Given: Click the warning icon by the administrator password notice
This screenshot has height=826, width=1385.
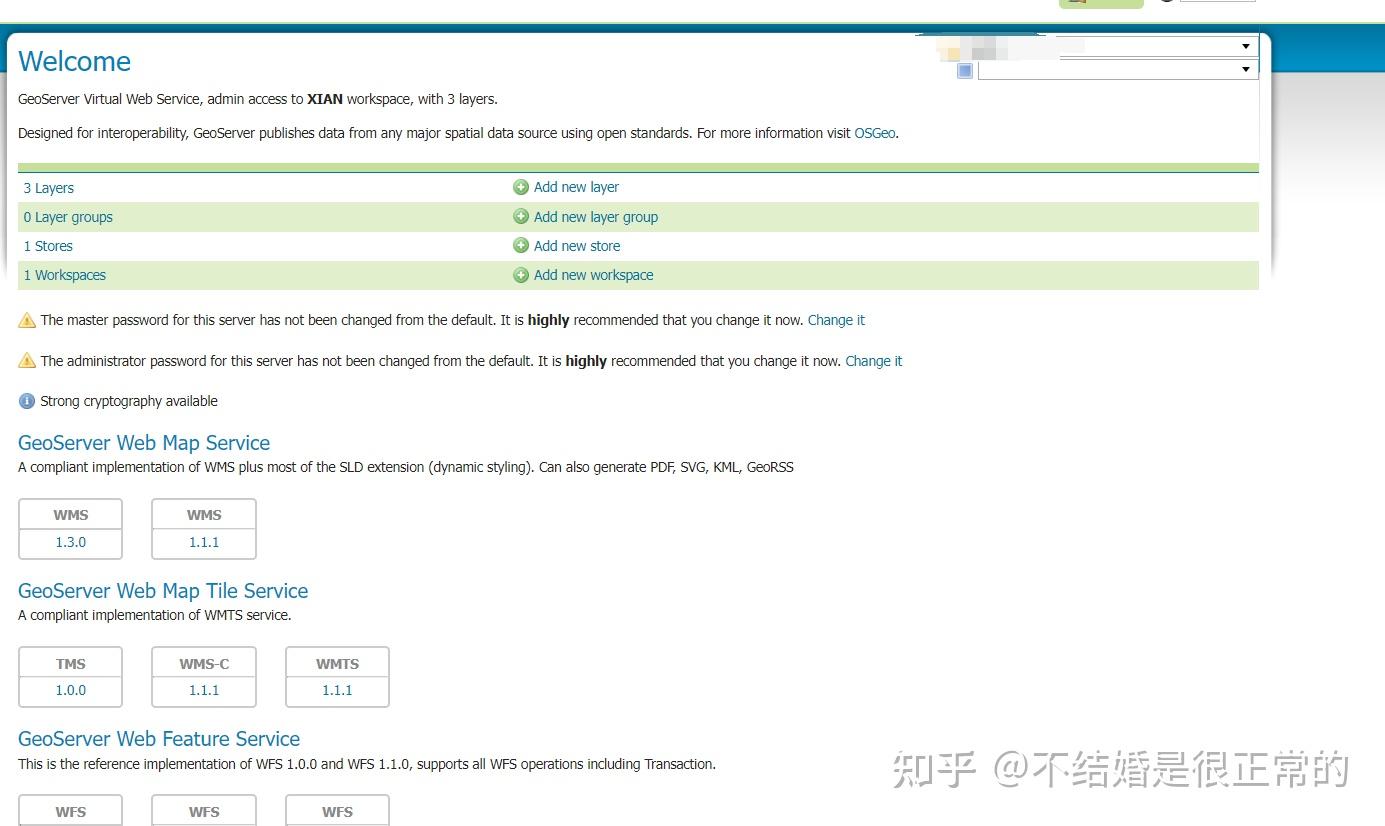Looking at the screenshot, I should (x=26, y=360).
